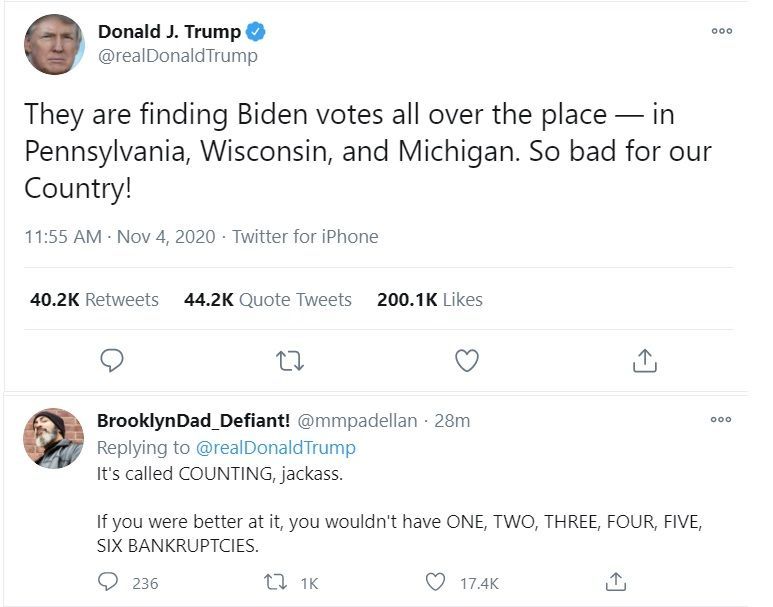Like the main tweet with heart icon
Screen dimensions: 773x607
pyautogui.click(x=466, y=360)
